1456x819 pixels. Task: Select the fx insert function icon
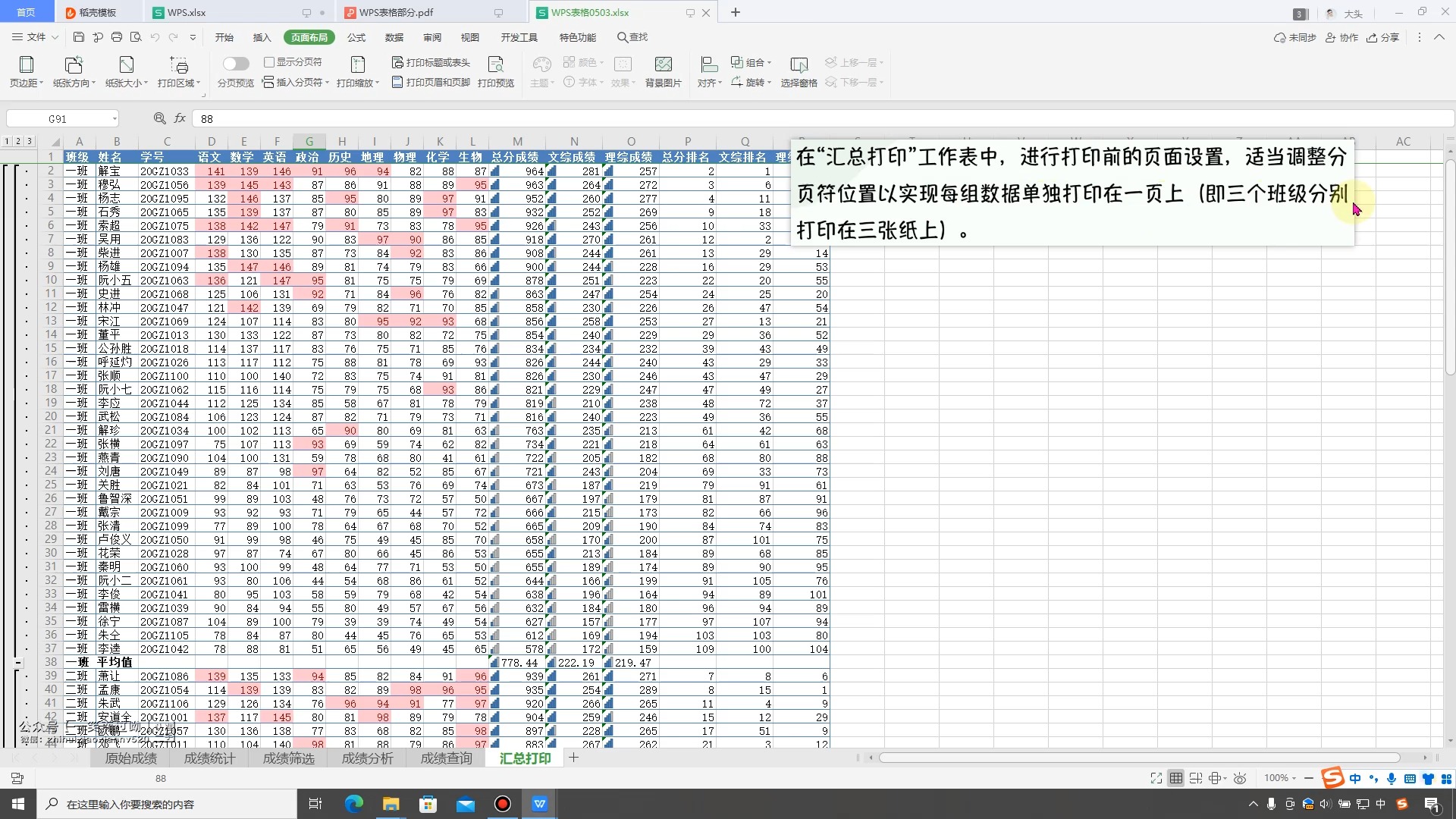[179, 118]
